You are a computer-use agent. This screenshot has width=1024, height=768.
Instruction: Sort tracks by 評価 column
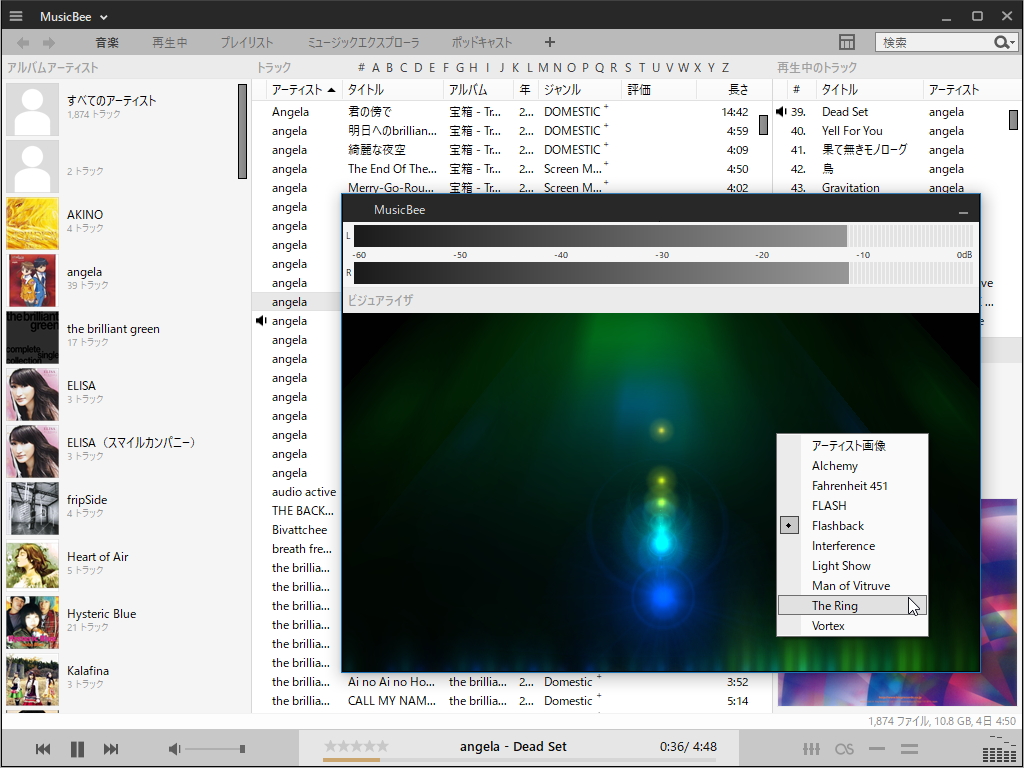[659, 90]
